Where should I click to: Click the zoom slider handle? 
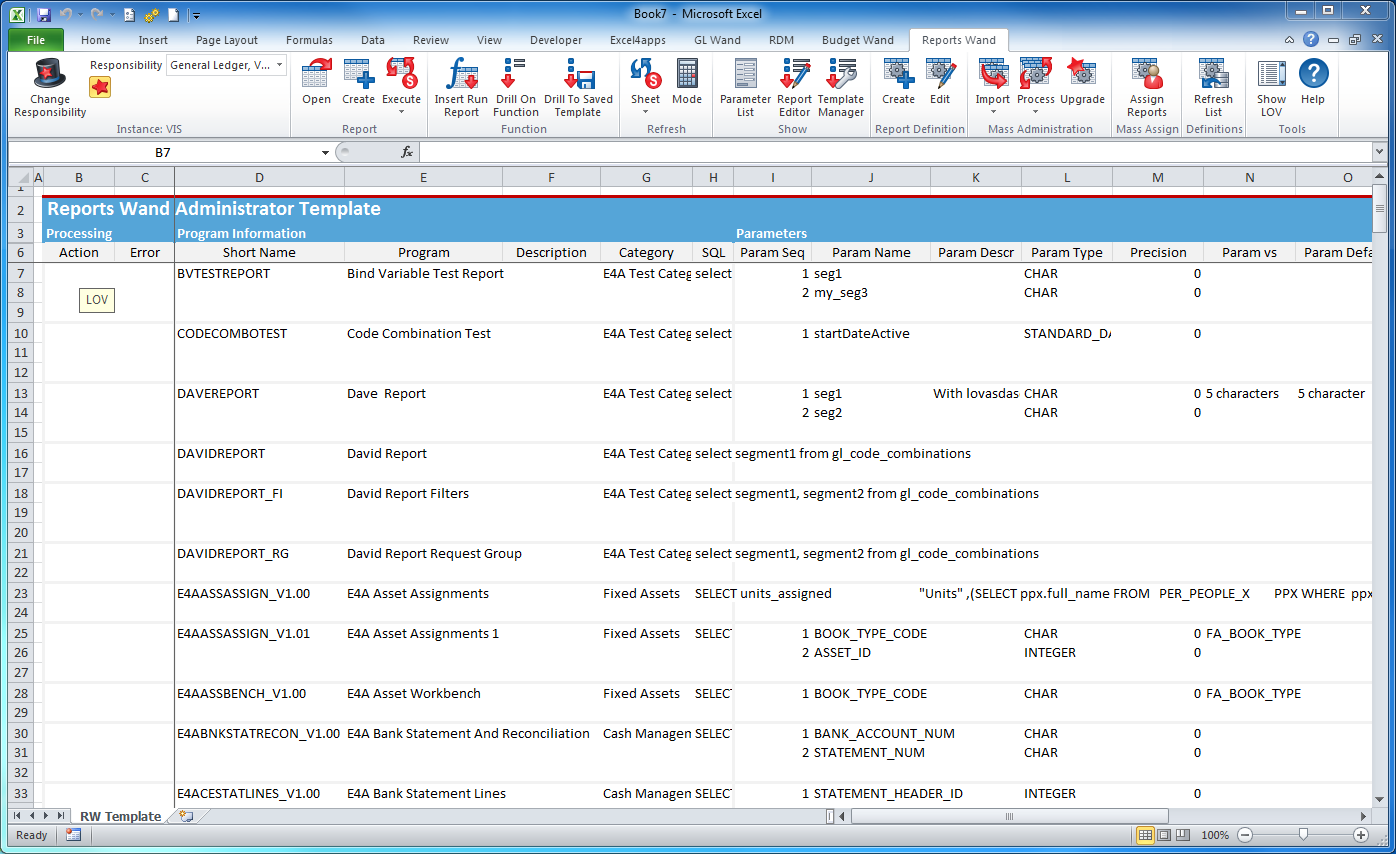(x=1303, y=835)
